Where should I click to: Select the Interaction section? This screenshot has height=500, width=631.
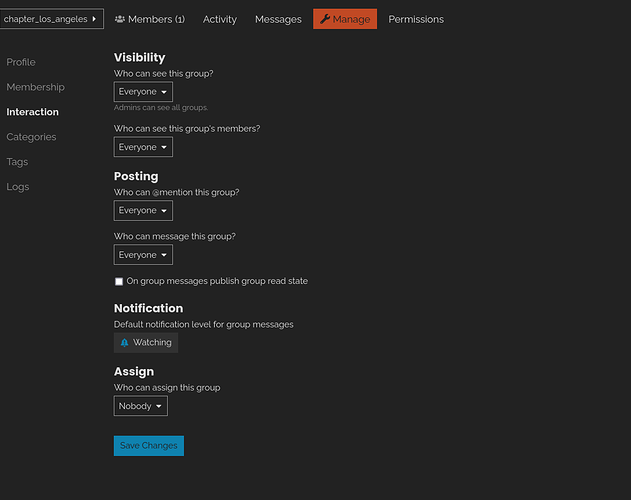(33, 112)
